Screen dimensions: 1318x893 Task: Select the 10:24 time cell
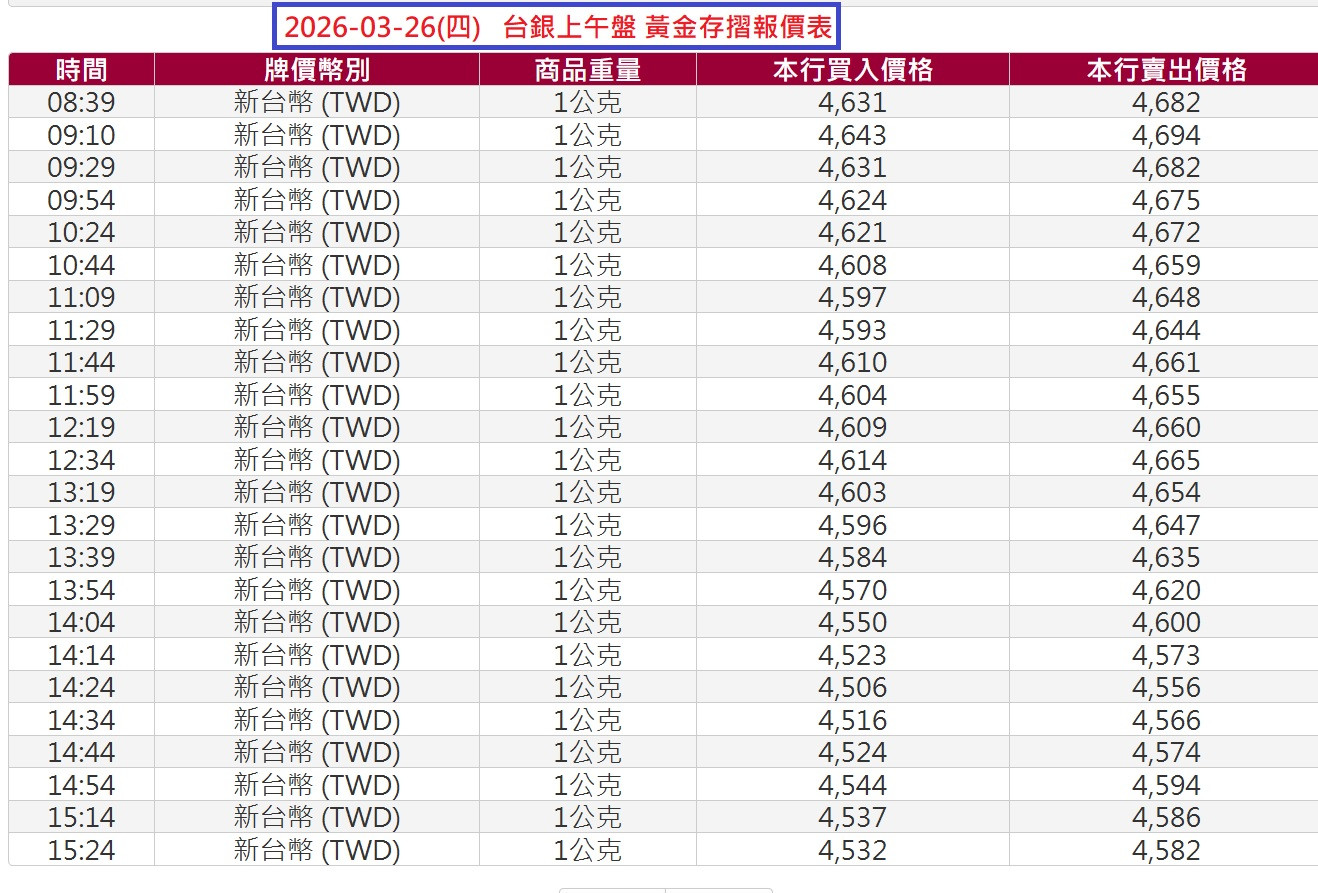81,232
